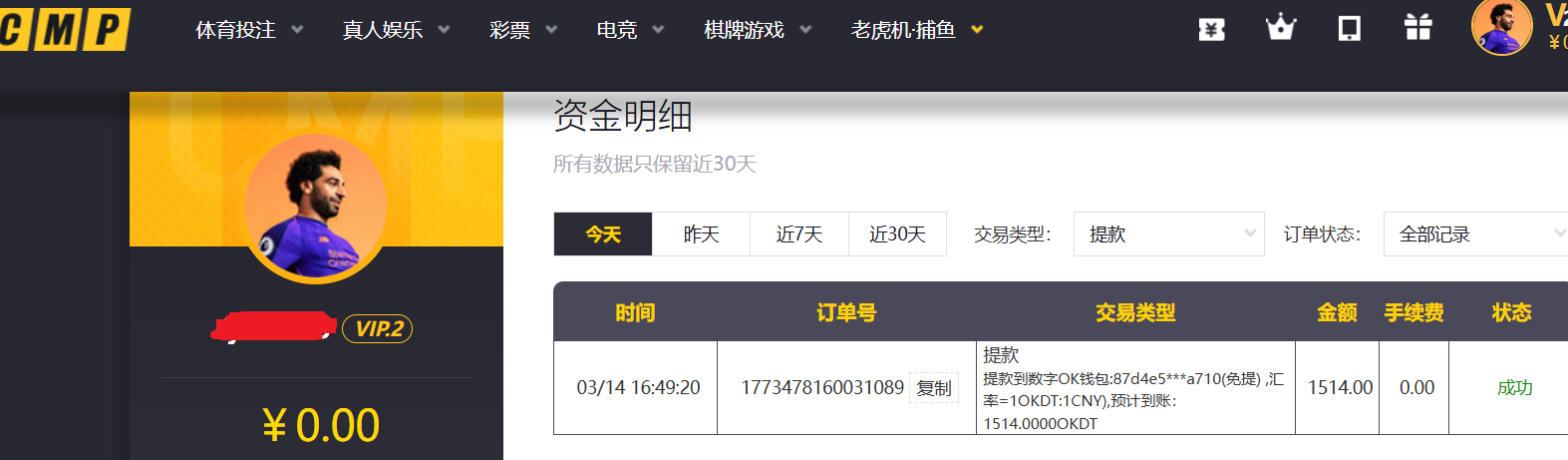Open the mobile device icon

(x=1349, y=28)
